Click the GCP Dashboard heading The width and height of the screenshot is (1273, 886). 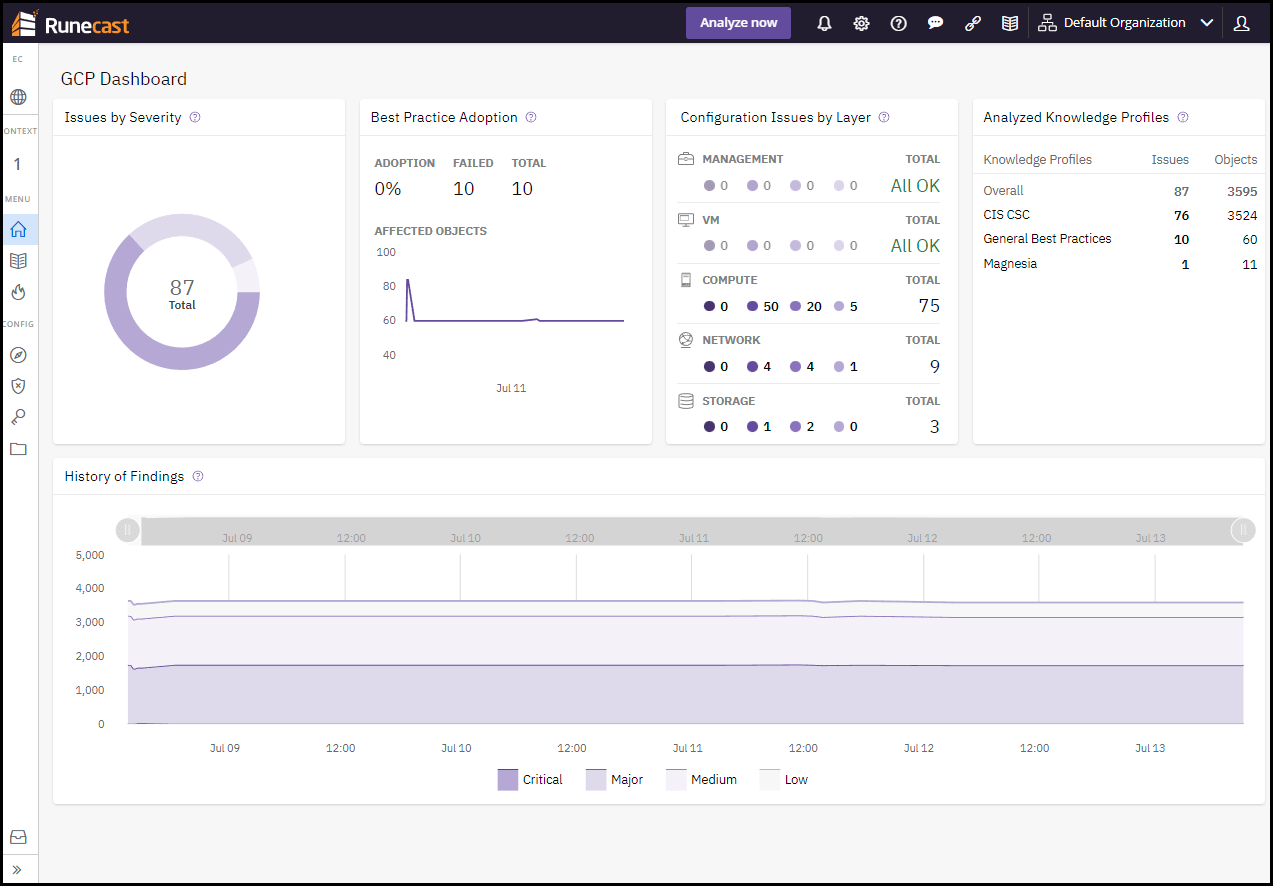click(124, 79)
